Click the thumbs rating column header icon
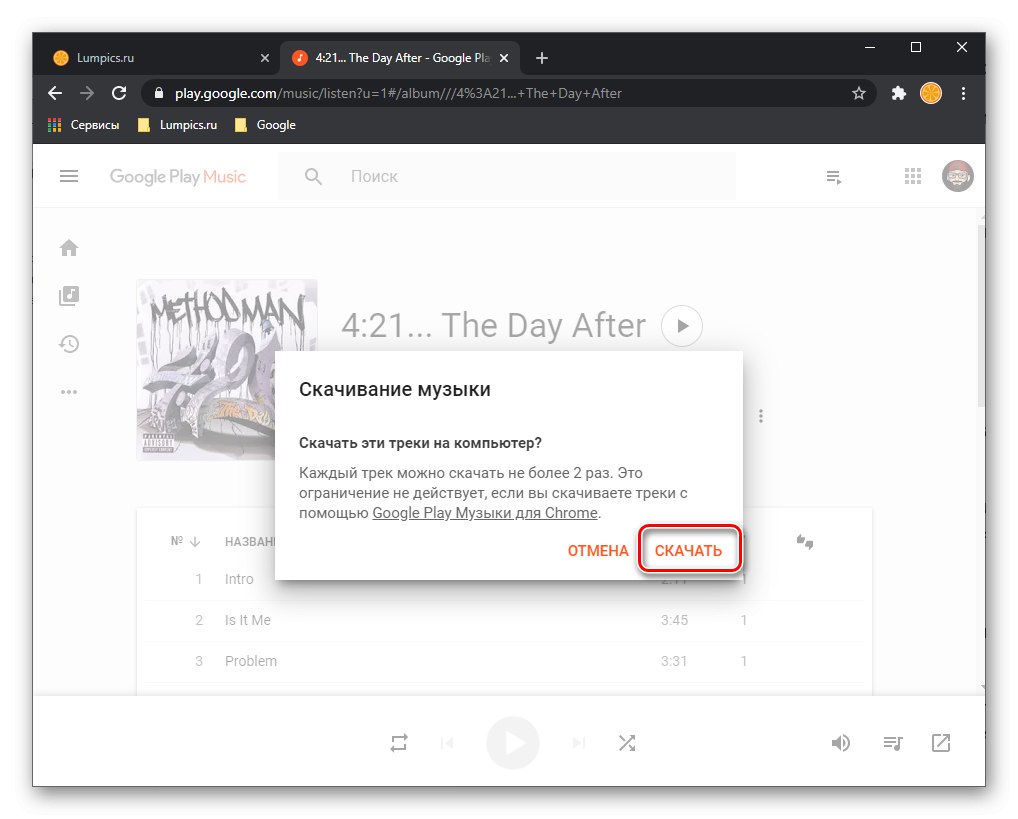The height and width of the screenshot is (819, 1018). [805, 541]
